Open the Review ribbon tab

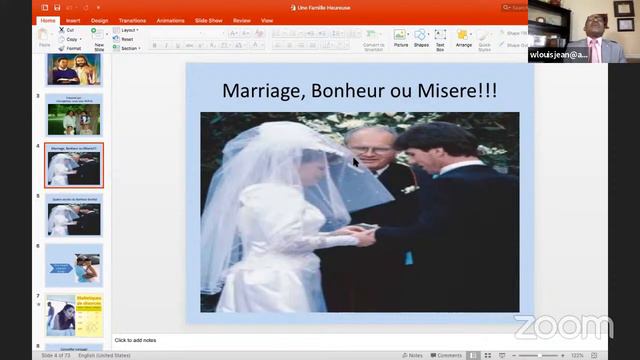point(242,20)
